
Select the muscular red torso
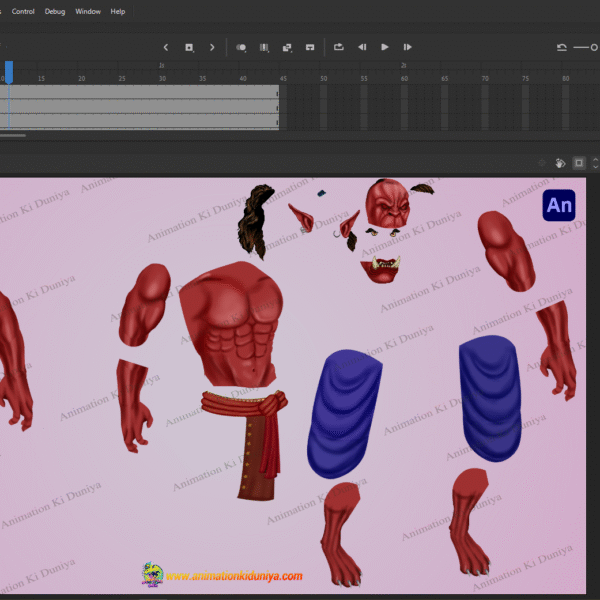point(232,324)
